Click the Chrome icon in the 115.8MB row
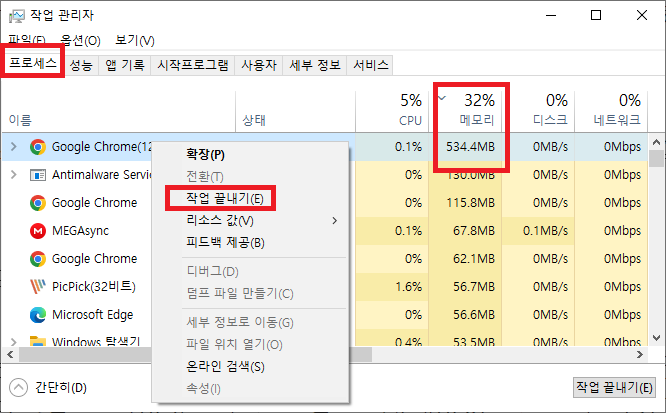Viewport: 666px width, 413px height. click(38, 203)
